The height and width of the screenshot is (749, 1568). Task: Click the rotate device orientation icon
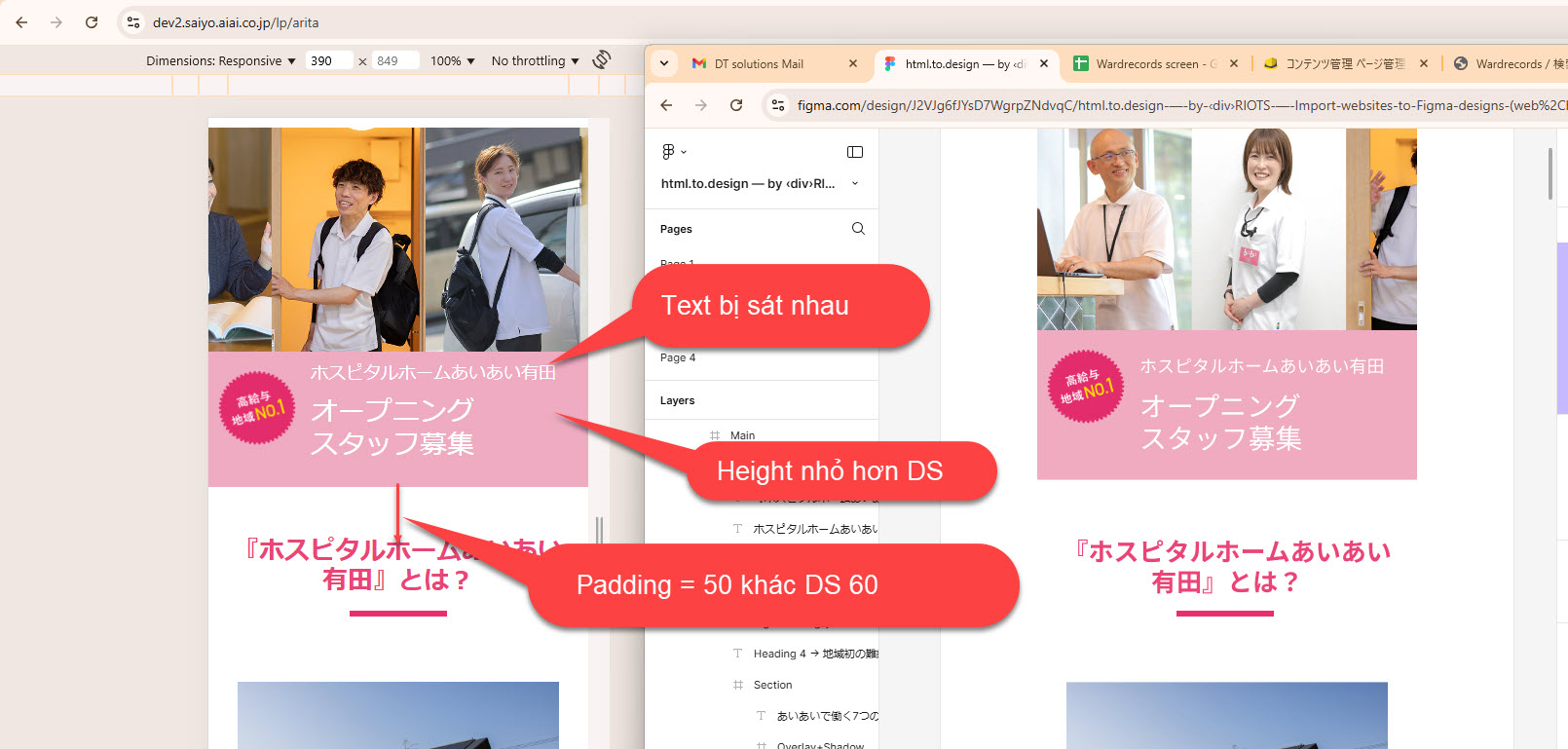pos(602,59)
